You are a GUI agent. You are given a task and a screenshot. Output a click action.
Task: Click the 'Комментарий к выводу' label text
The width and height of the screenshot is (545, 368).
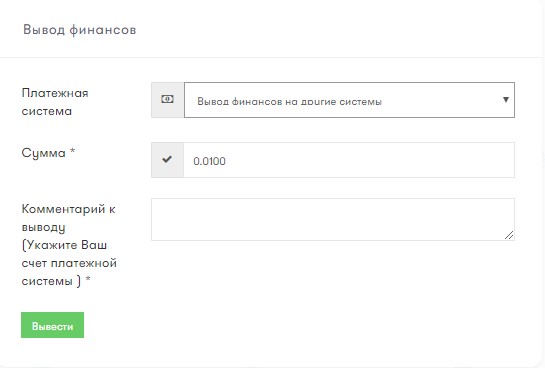[68, 218]
